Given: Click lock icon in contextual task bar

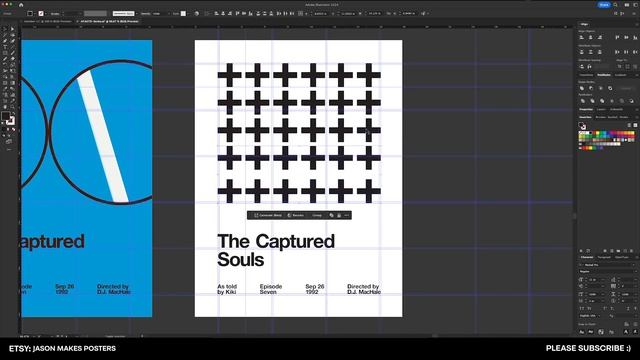Looking at the screenshot, I should coord(339,215).
